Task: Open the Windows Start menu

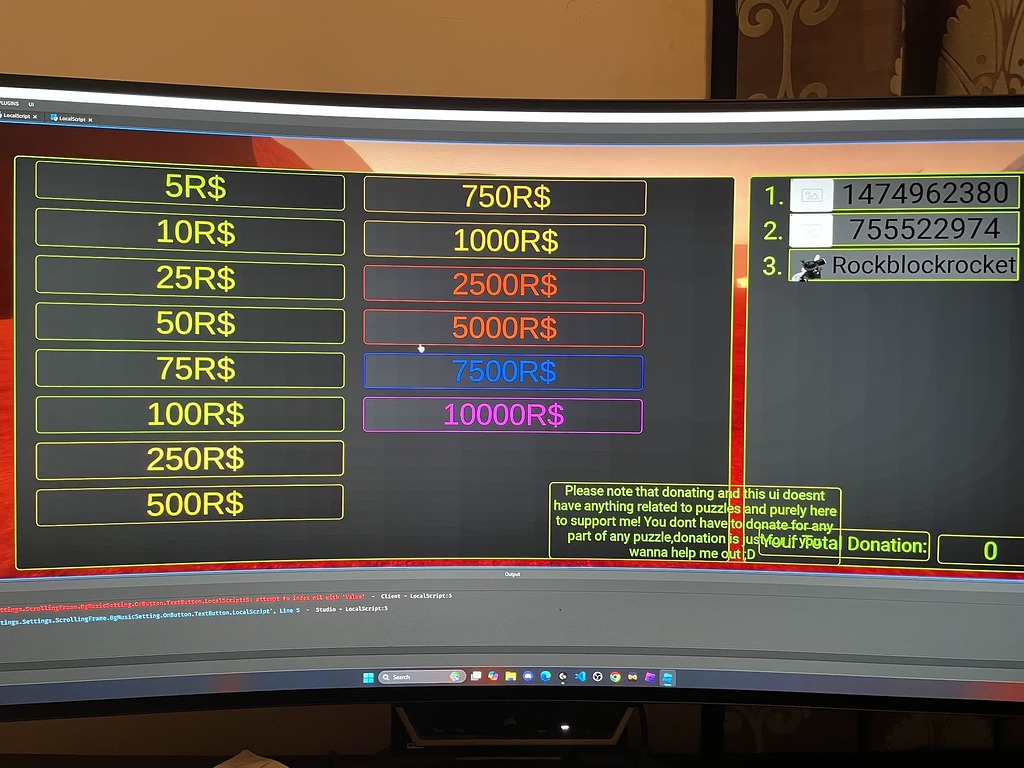Action: point(368,677)
